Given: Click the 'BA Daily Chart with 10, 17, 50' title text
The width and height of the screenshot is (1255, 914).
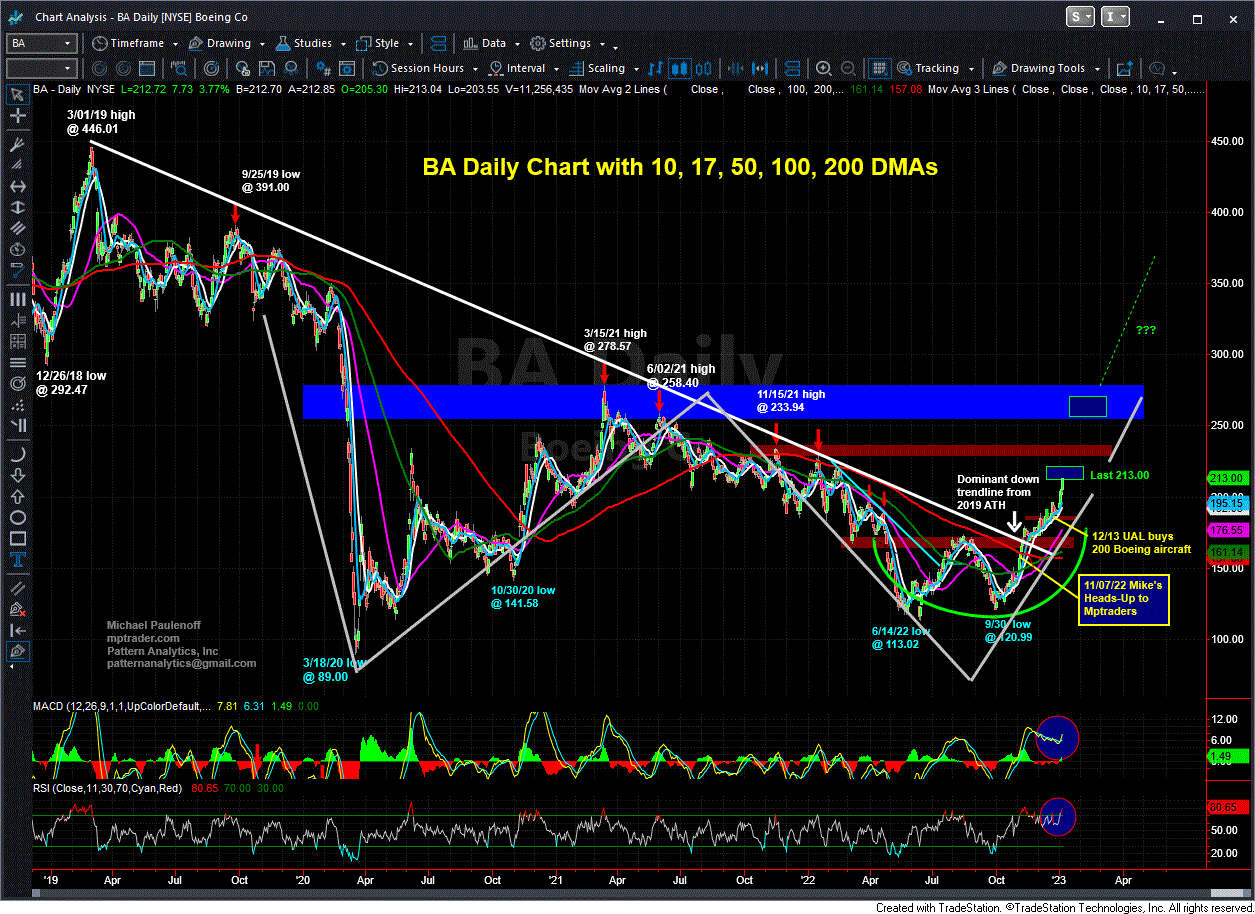Looking at the screenshot, I should pos(680,167).
